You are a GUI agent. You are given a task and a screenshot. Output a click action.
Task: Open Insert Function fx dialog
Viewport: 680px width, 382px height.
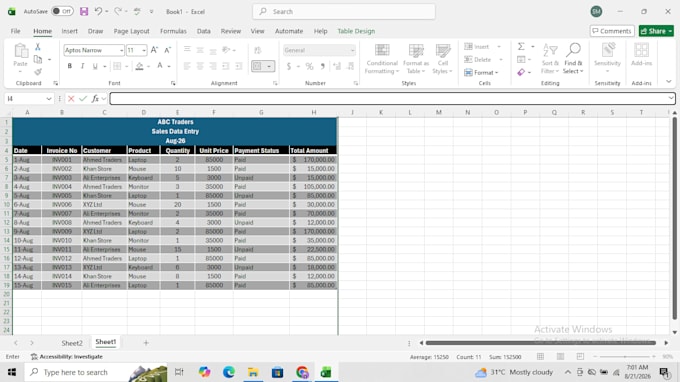[x=95, y=99]
